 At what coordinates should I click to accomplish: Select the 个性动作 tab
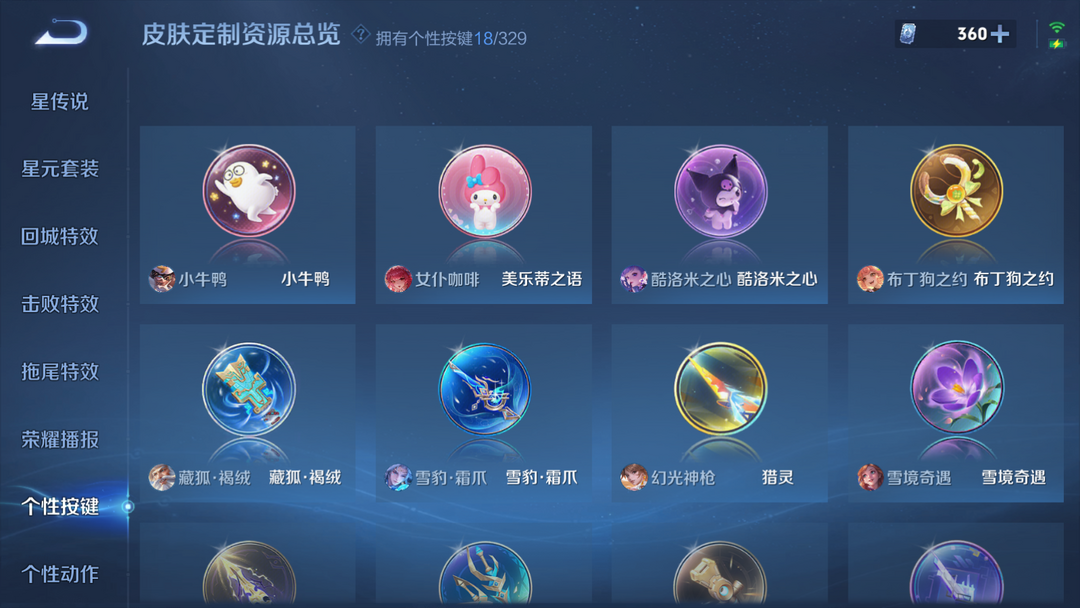[60, 574]
